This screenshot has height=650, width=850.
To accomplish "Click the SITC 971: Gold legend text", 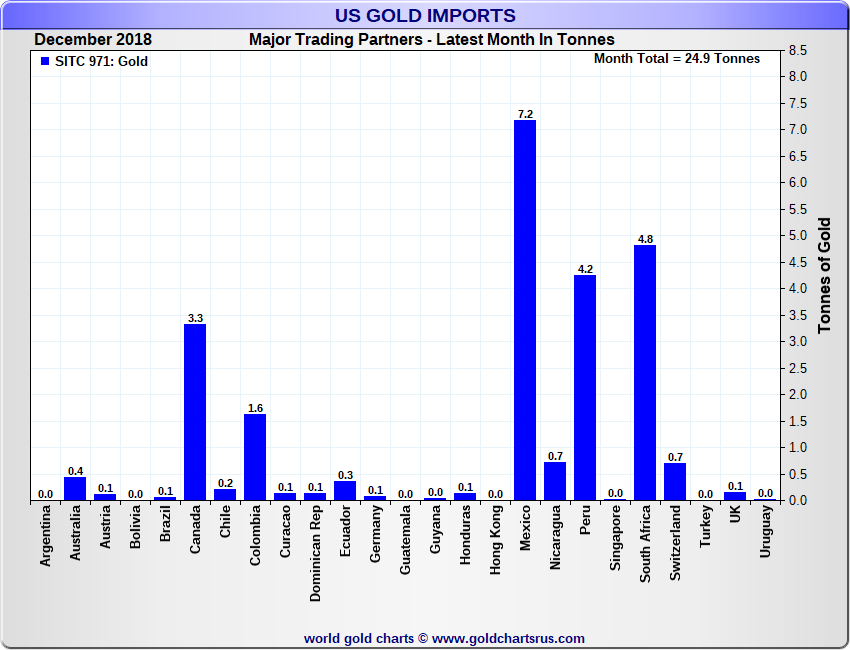I will (101, 62).
